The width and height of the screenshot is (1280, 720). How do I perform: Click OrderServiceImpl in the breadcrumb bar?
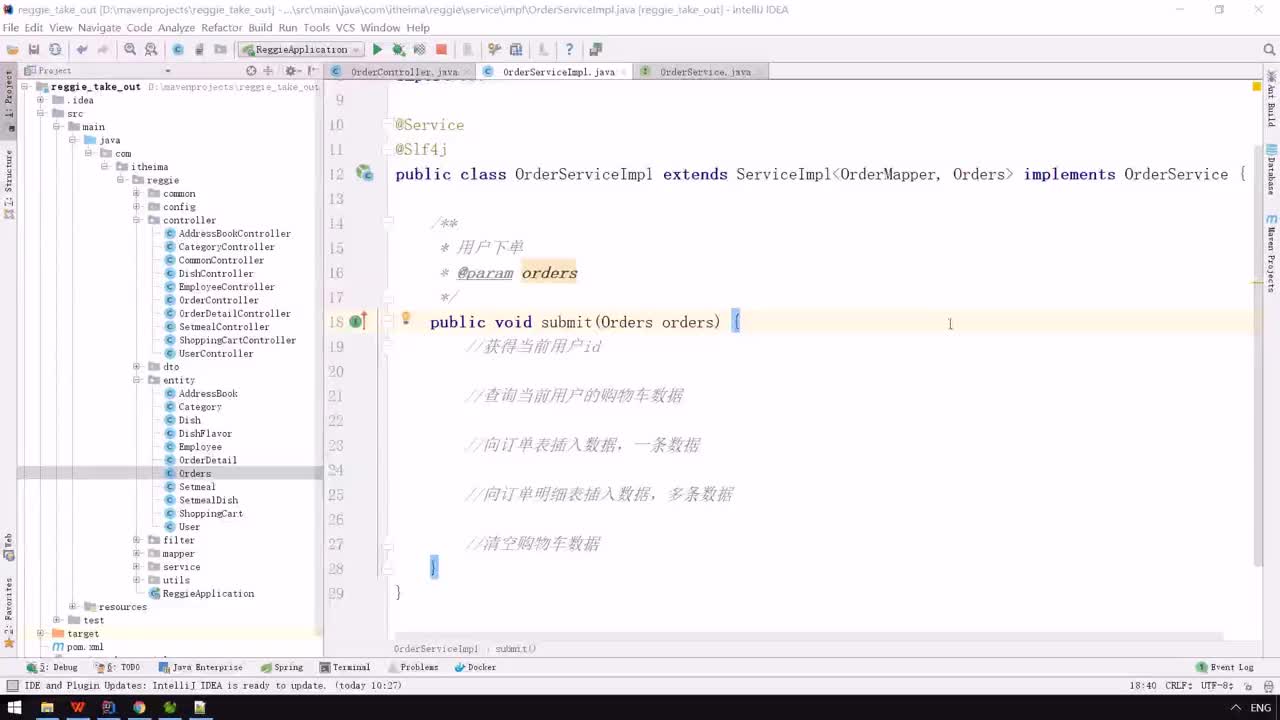[x=436, y=648]
